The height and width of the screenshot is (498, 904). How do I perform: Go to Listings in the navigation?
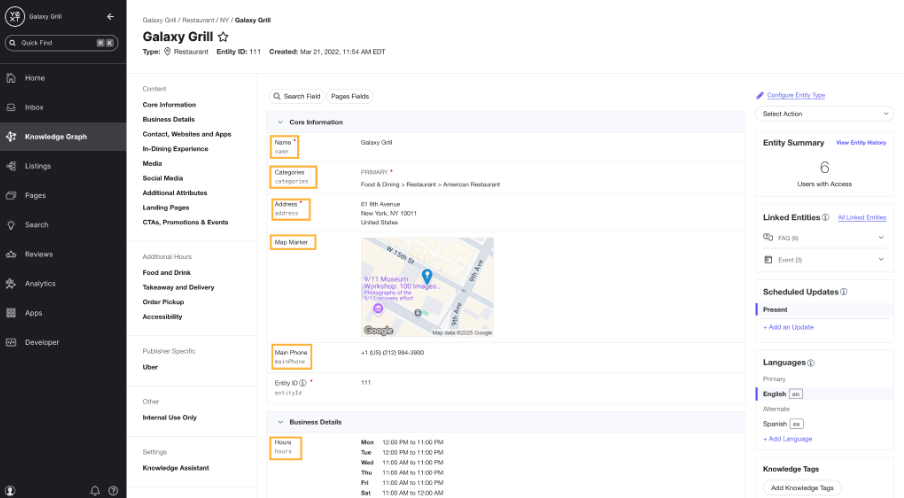(x=38, y=166)
